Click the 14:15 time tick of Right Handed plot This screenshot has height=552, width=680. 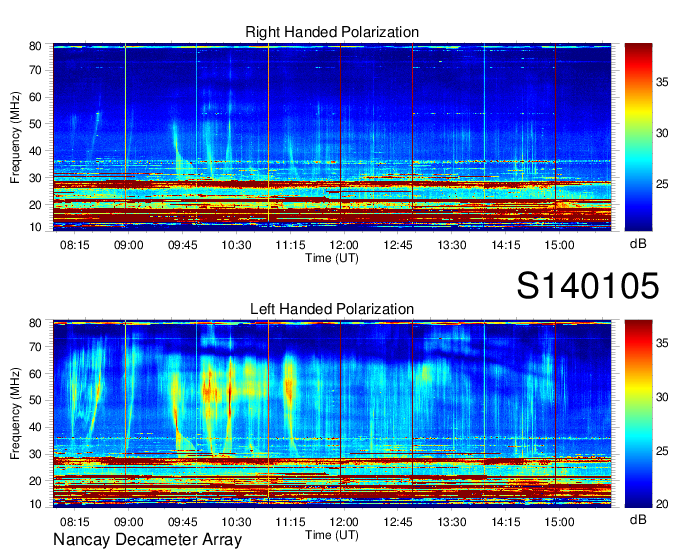(506, 245)
